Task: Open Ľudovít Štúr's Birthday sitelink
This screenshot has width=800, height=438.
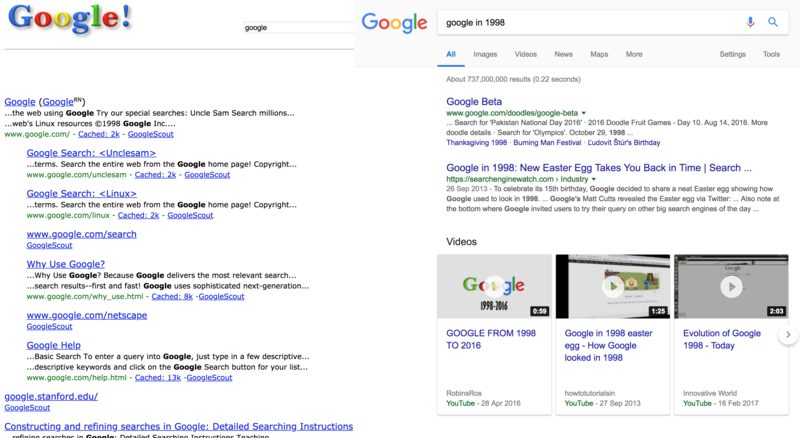Action: tap(624, 142)
